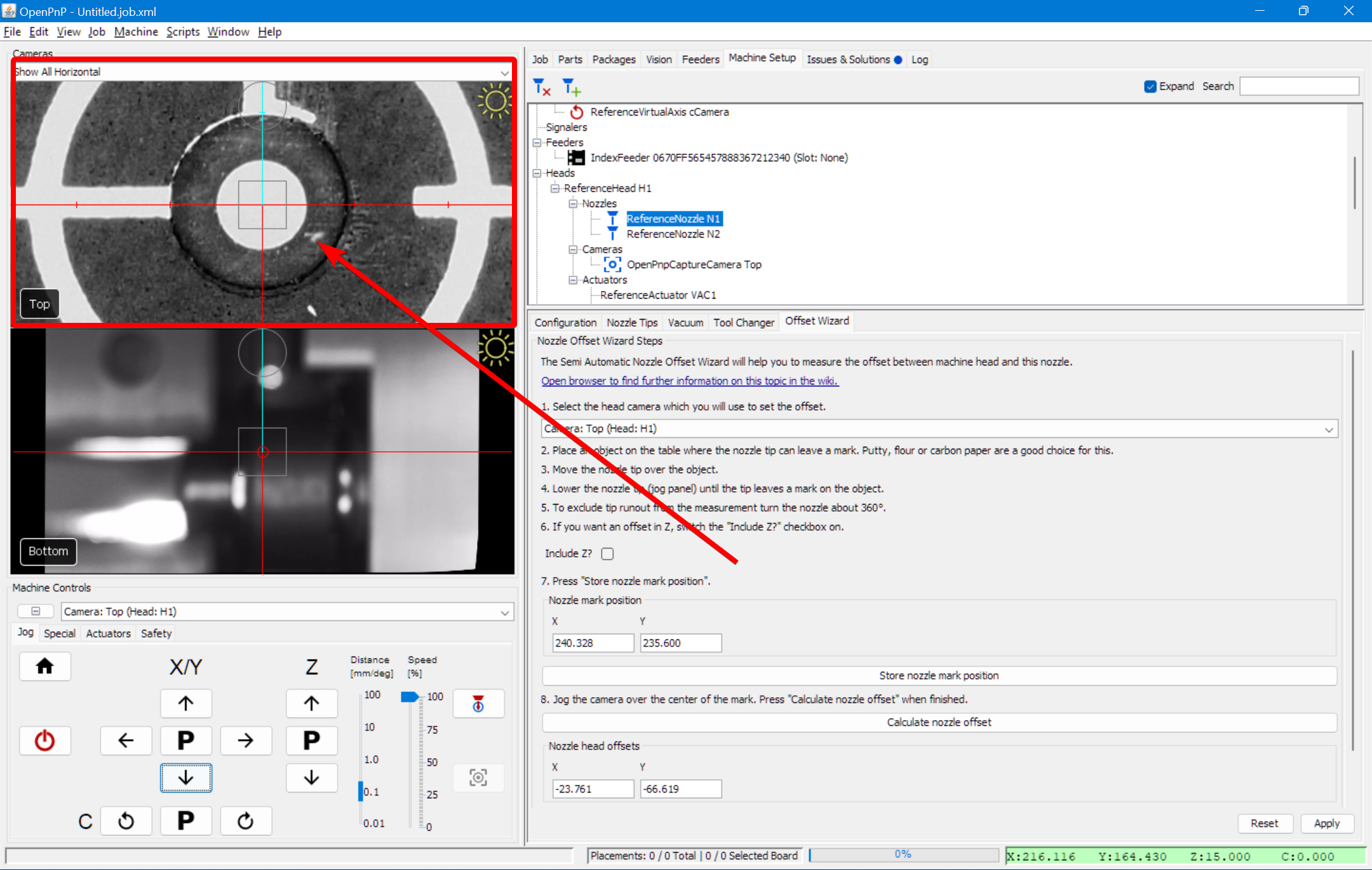Toggle machine power with the power icon
Viewport: 1372px width, 870px height.
tap(45, 740)
